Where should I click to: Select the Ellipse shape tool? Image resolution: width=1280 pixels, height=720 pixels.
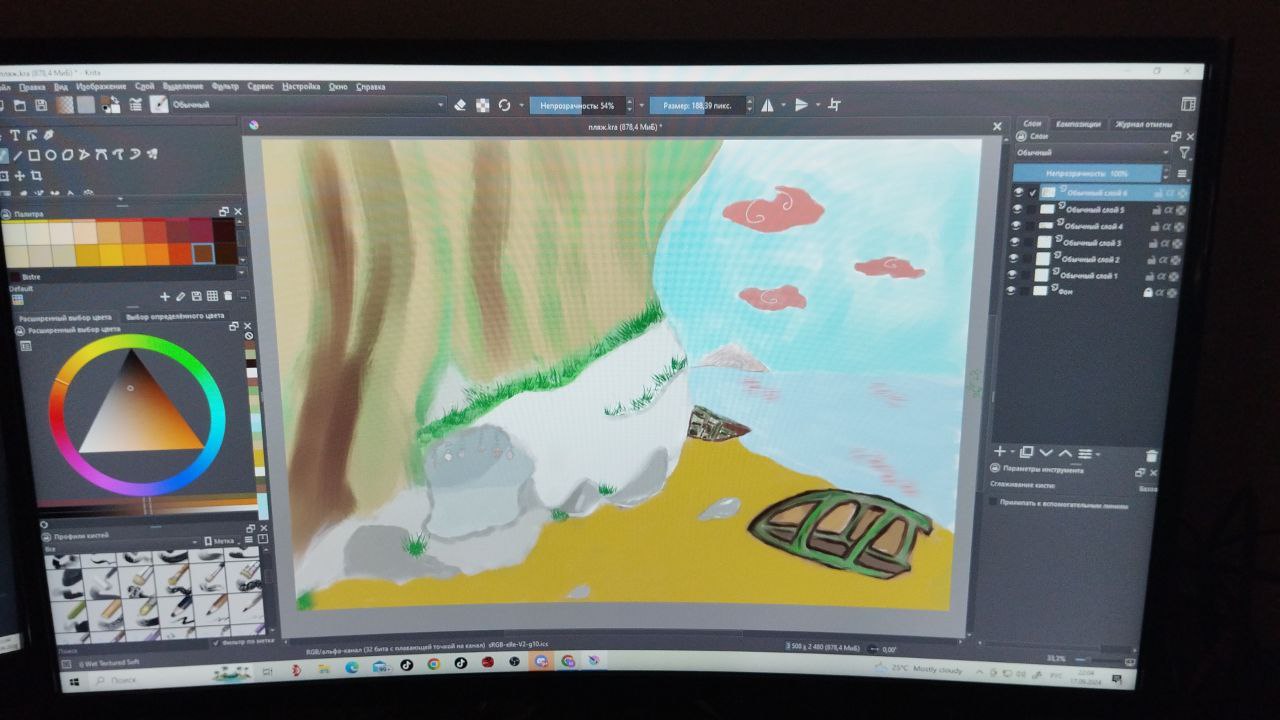click(51, 155)
